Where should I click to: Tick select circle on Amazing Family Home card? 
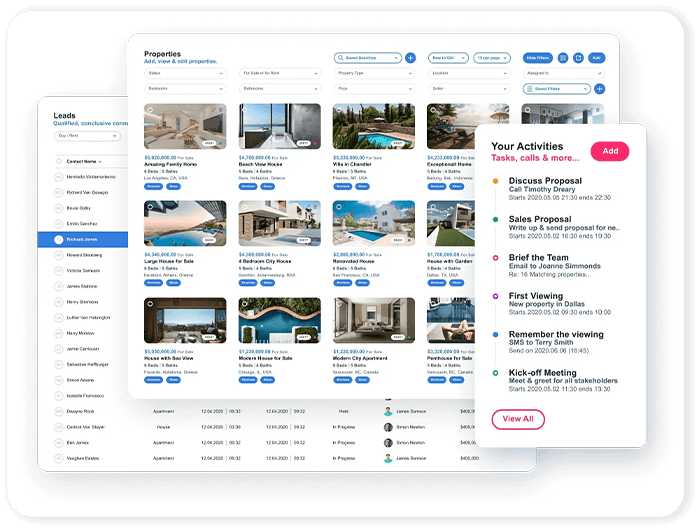pos(150,110)
